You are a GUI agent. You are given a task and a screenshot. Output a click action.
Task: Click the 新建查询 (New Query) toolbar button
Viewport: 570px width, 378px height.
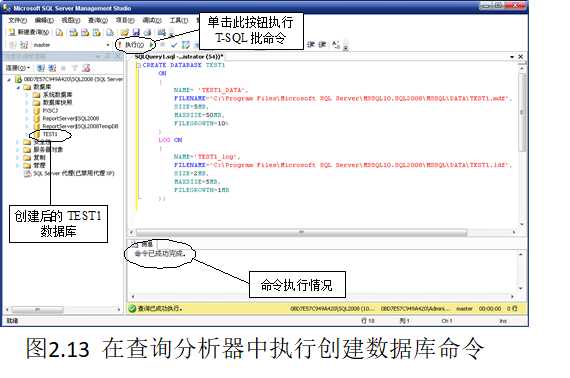click(x=29, y=32)
